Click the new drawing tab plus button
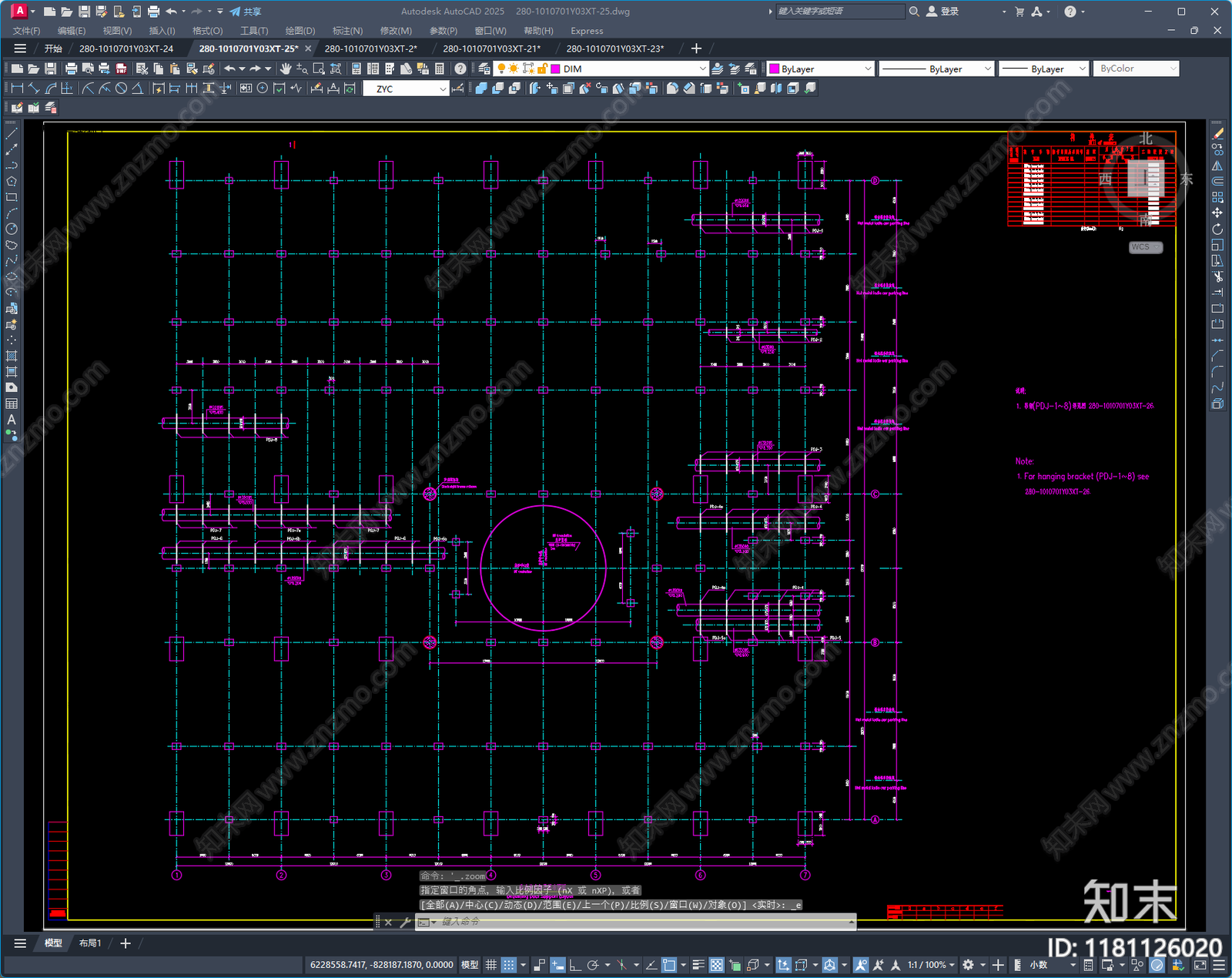 point(696,49)
